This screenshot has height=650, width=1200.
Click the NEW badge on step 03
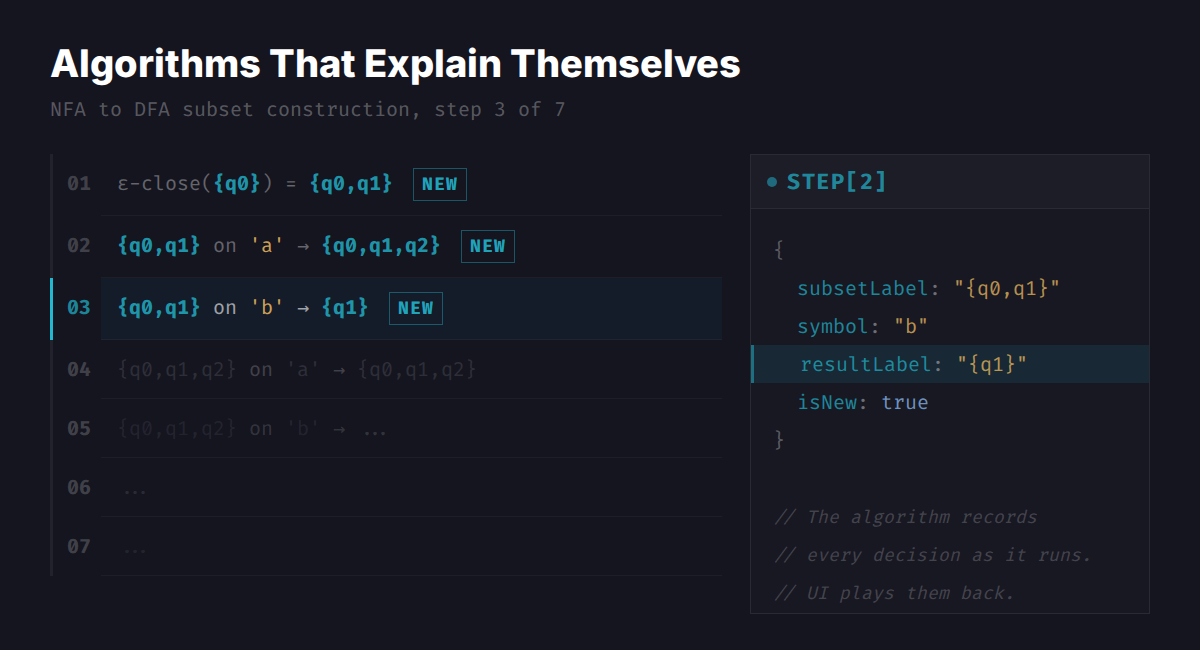click(415, 308)
